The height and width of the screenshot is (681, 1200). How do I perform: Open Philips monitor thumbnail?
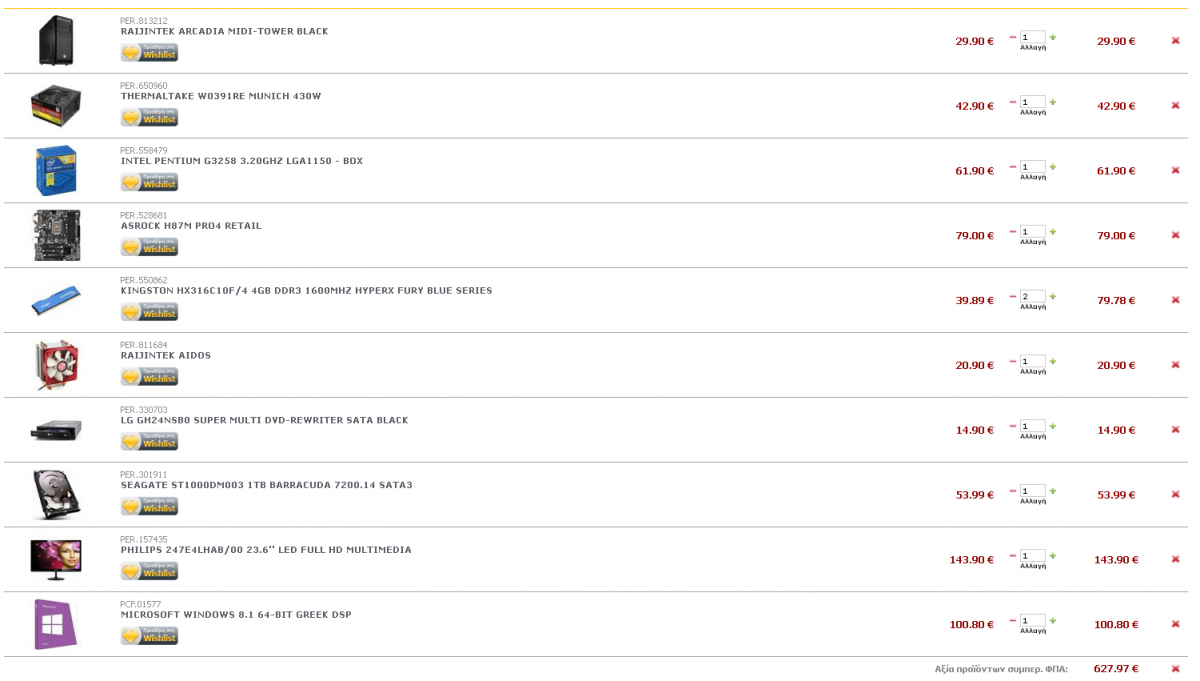point(56,559)
